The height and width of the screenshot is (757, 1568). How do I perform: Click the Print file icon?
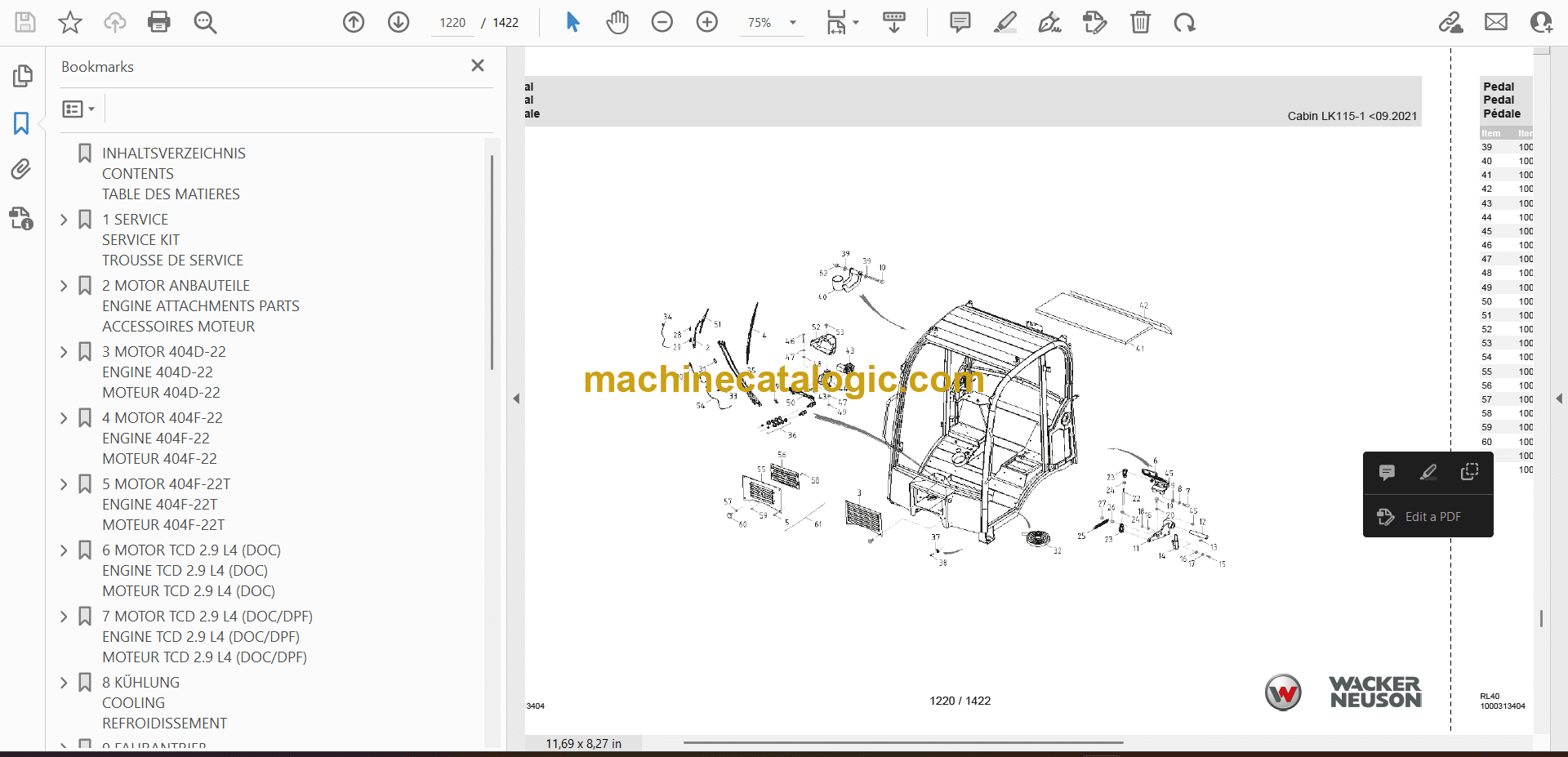[x=158, y=22]
